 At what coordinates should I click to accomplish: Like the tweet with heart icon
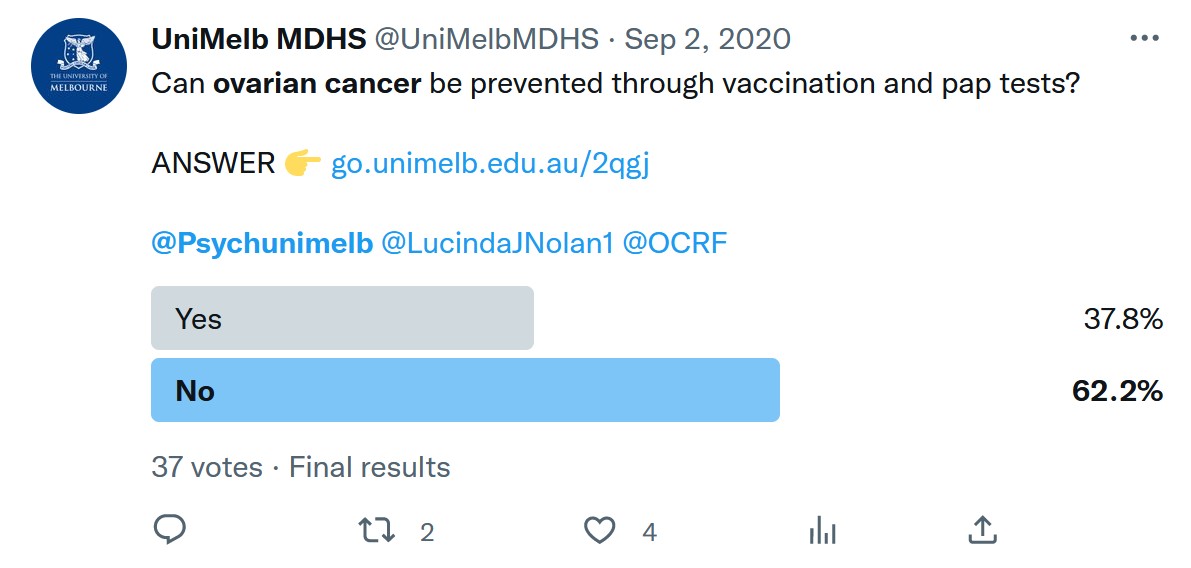pyautogui.click(x=599, y=530)
